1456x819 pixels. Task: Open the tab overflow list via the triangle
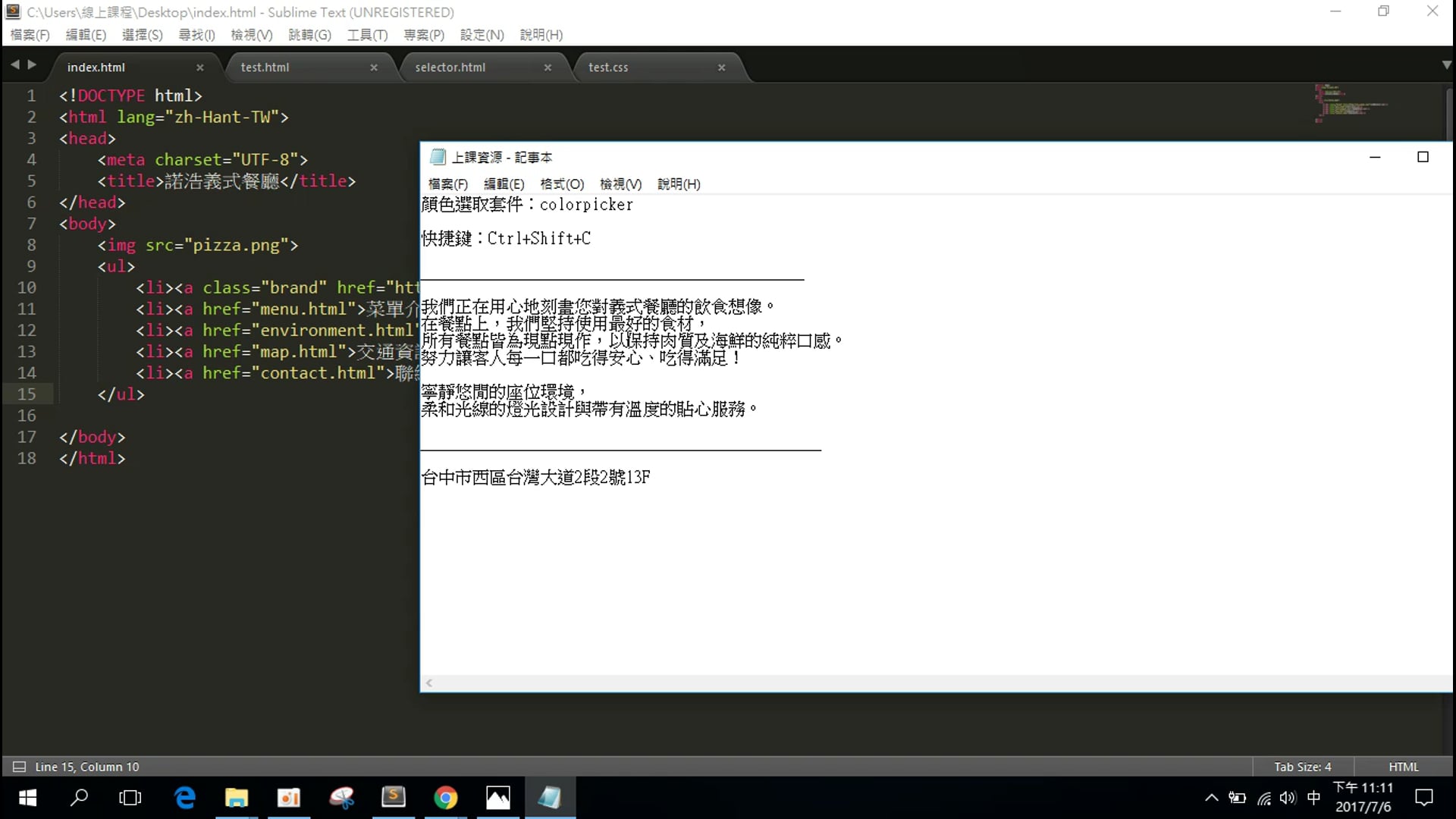[x=1446, y=65]
